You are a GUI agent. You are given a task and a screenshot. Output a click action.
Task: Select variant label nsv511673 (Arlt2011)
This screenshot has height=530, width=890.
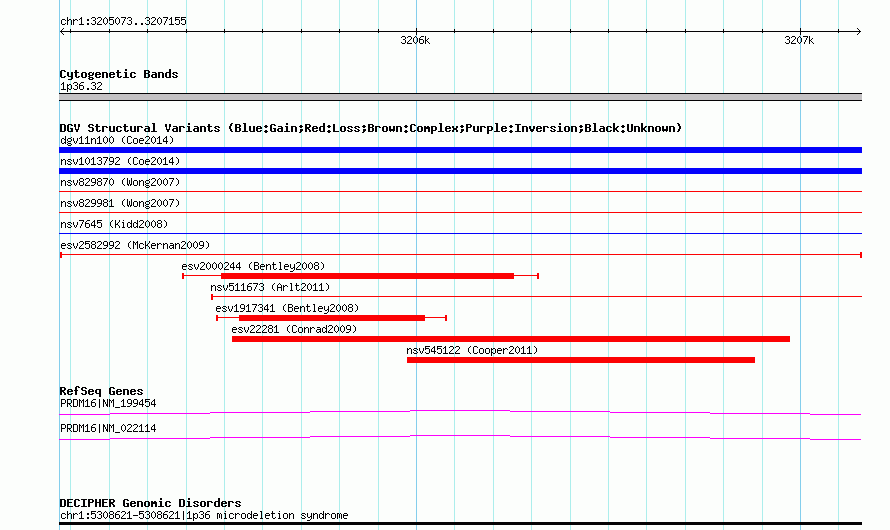pyautogui.click(x=270, y=287)
